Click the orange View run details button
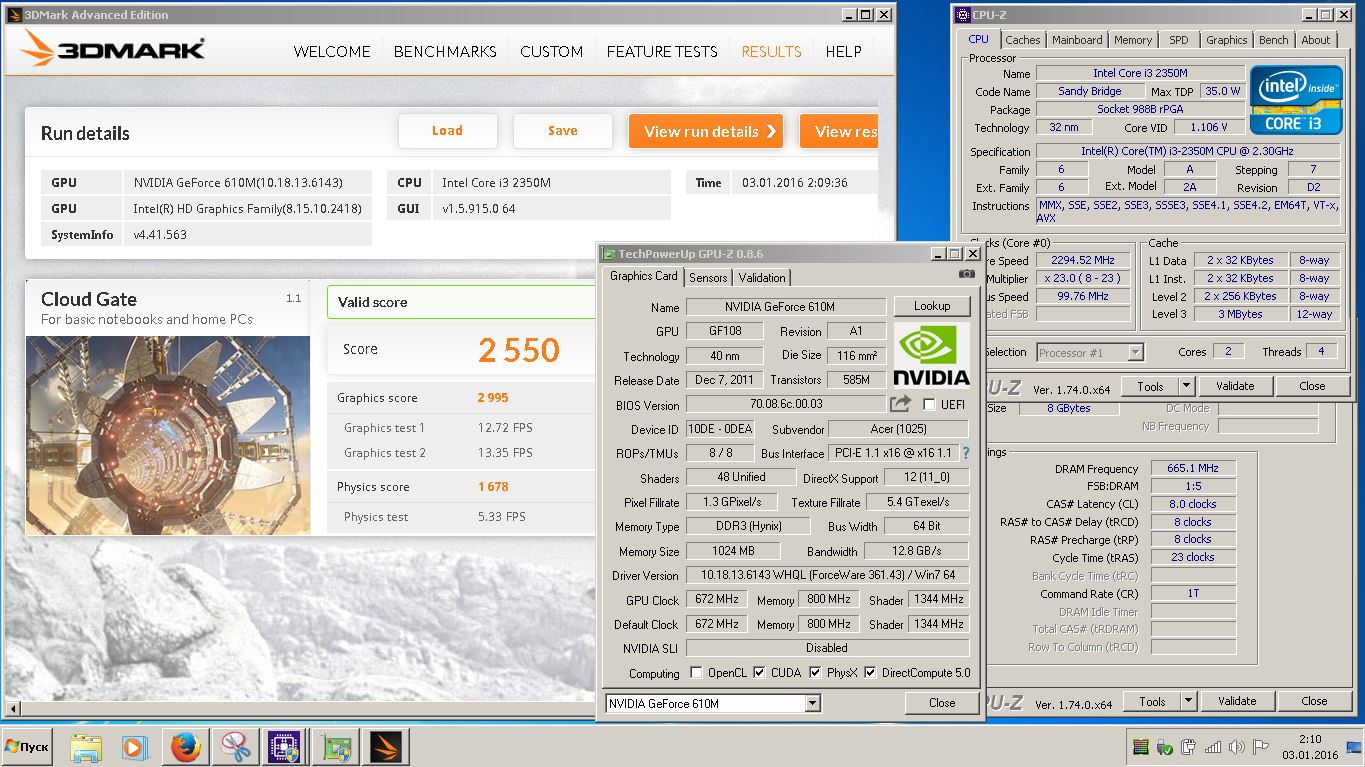Image resolution: width=1365 pixels, height=767 pixels. (x=706, y=131)
